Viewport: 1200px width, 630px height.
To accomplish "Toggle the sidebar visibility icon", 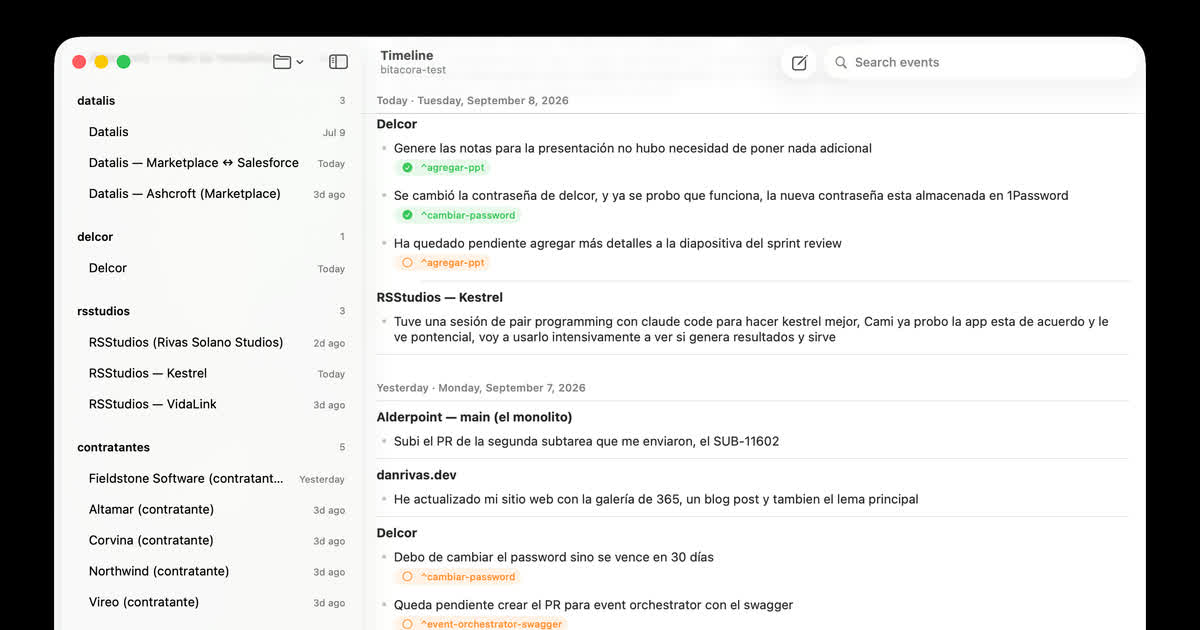I will (339, 62).
